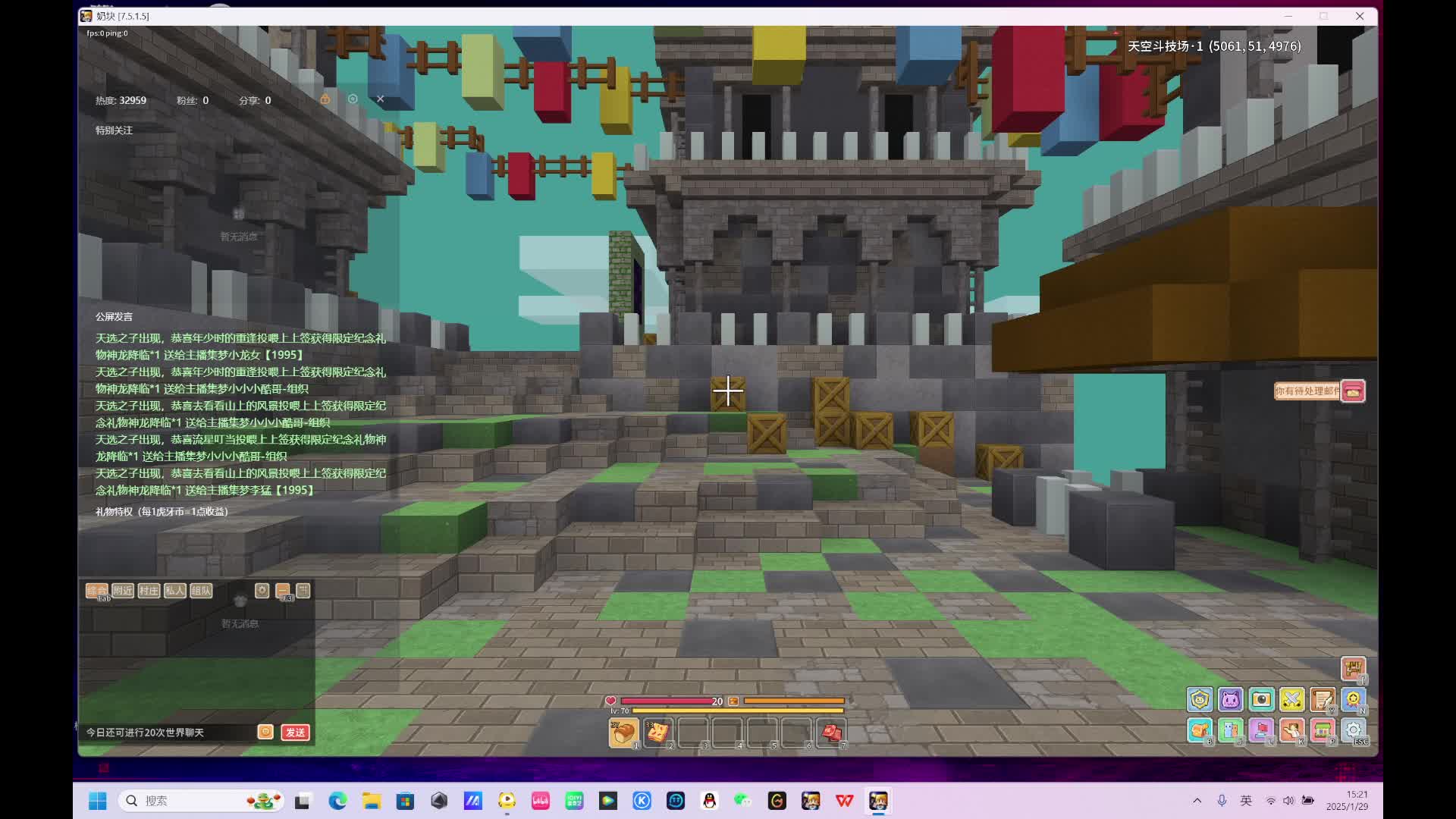The image size is (1456, 819).
Task: Switch to the 组队 chat tab
Action: pos(201,591)
